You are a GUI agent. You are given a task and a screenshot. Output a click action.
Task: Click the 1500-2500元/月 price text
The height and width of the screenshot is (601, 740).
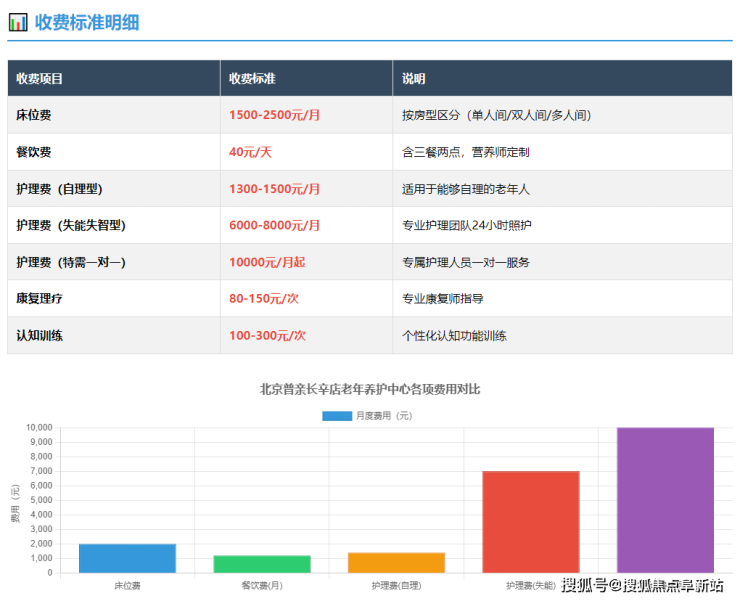tap(275, 115)
